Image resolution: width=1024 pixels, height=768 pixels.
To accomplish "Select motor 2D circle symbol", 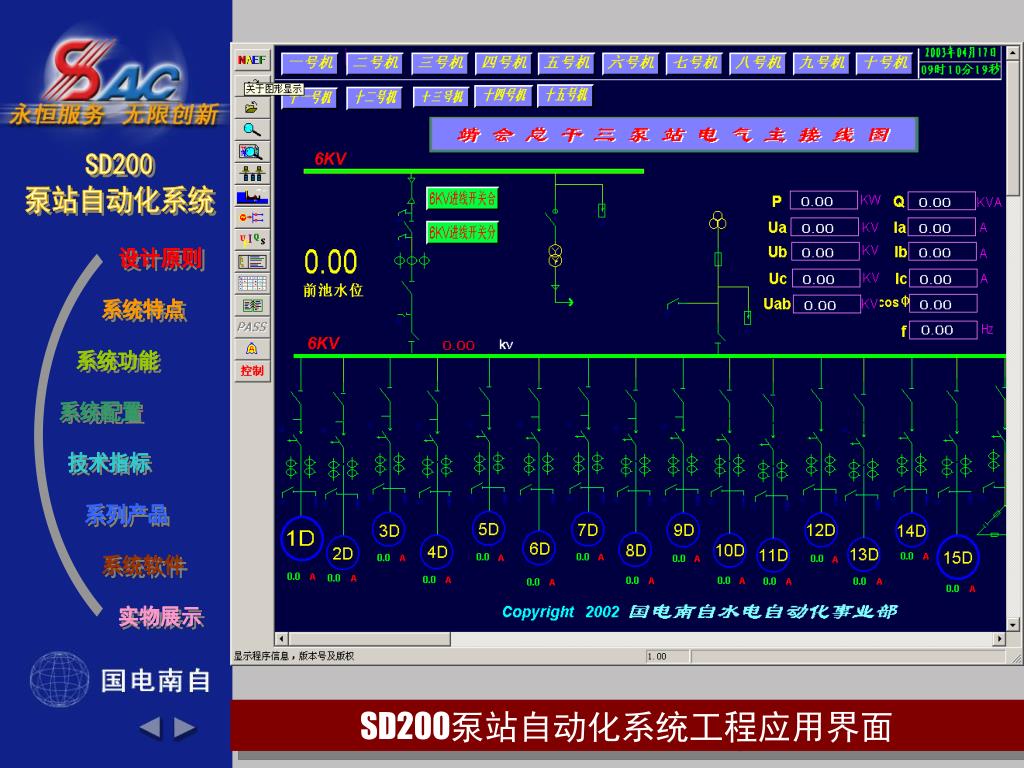I will [343, 554].
